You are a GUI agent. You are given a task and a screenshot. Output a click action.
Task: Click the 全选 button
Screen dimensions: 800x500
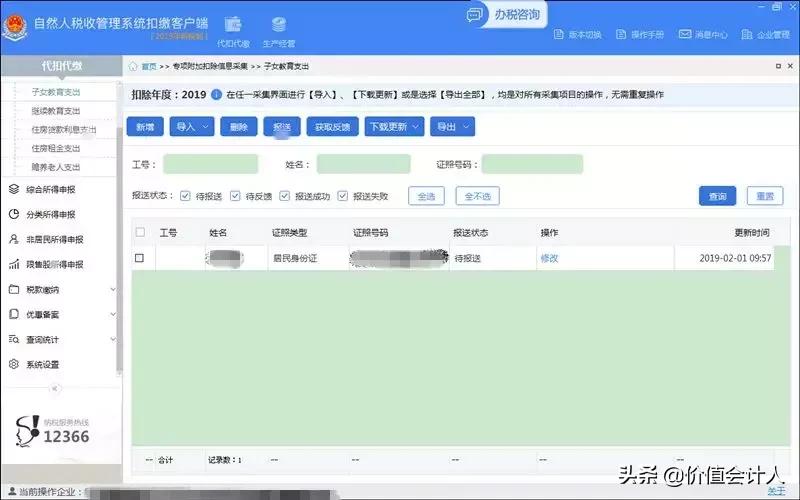[x=427, y=196]
